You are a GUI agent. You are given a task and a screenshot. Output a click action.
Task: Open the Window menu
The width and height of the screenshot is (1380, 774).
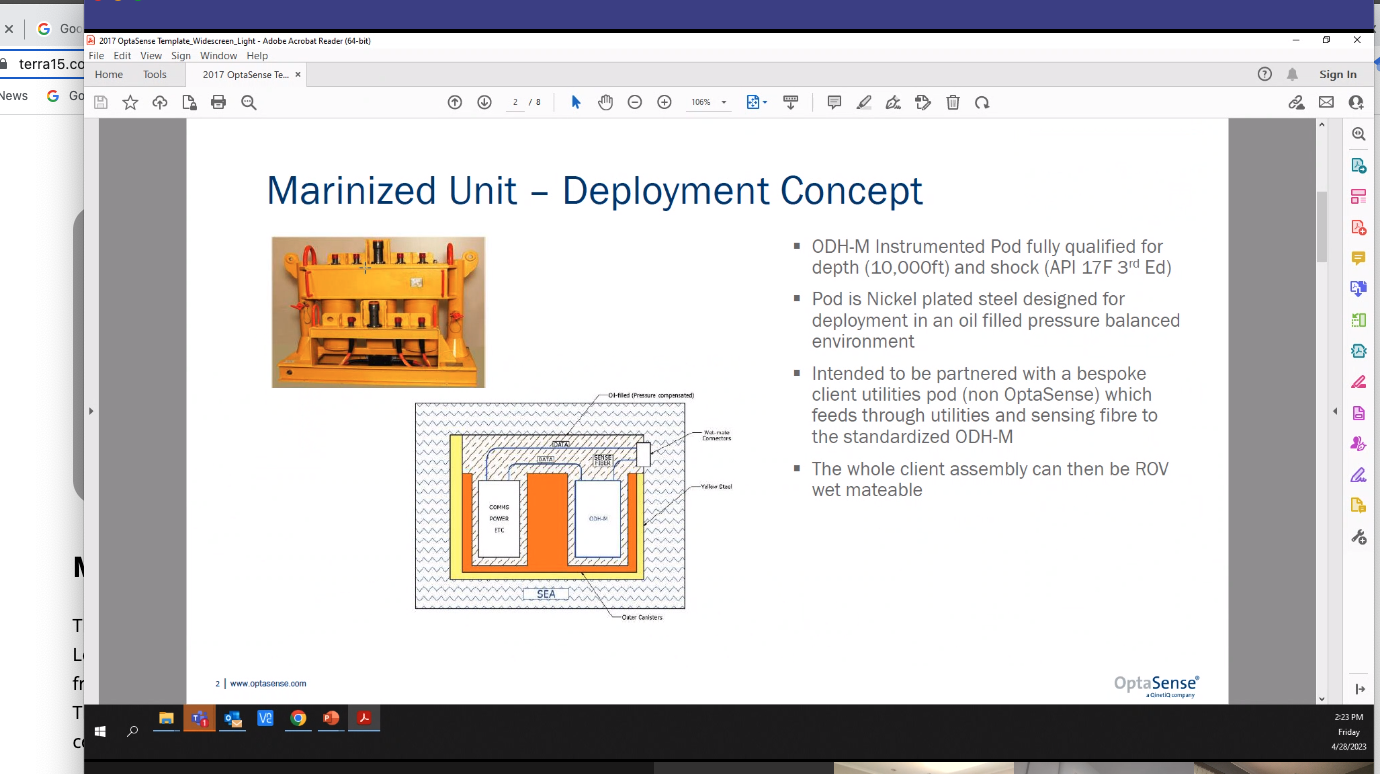point(219,56)
